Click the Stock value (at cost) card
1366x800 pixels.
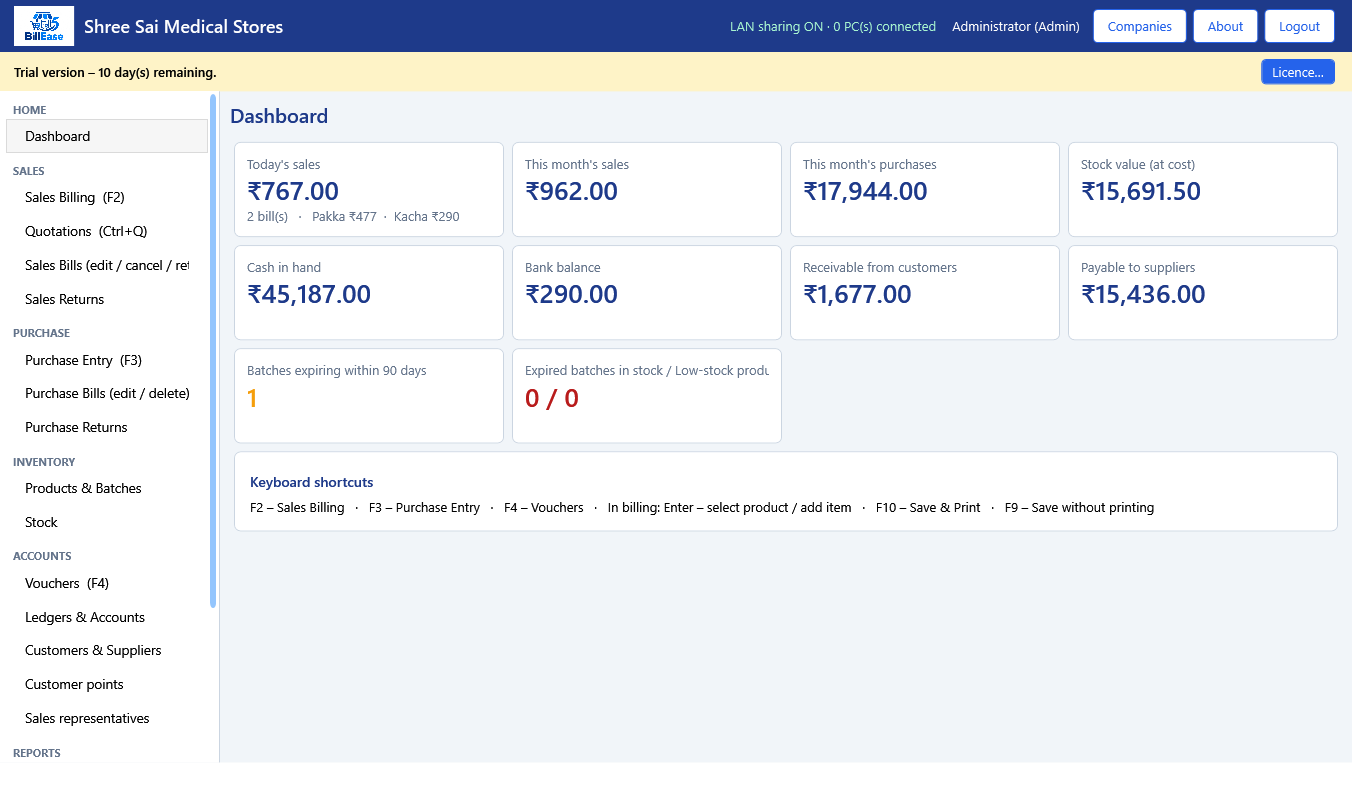tap(1203, 189)
